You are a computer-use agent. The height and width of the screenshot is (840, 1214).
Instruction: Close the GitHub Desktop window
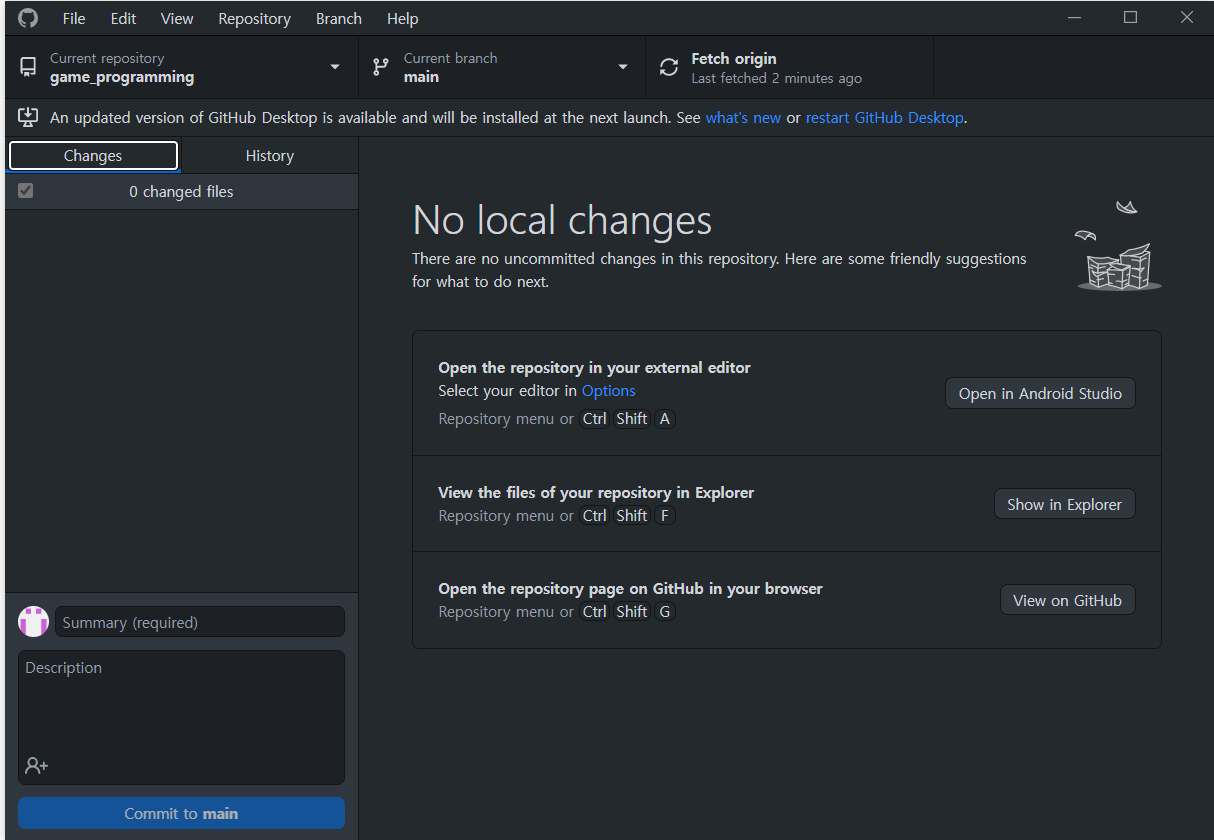1186,17
